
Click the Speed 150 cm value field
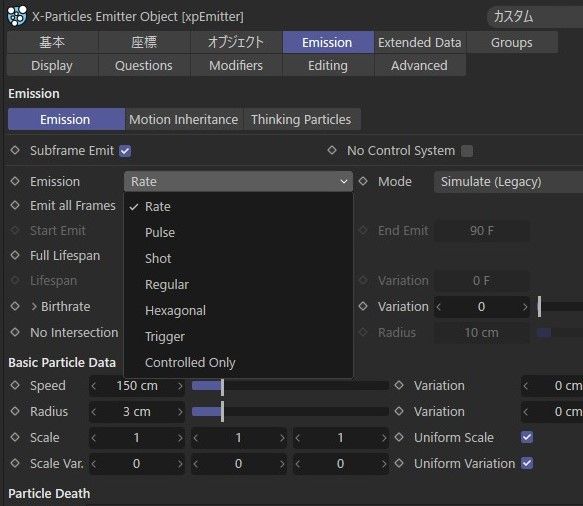click(x=137, y=386)
